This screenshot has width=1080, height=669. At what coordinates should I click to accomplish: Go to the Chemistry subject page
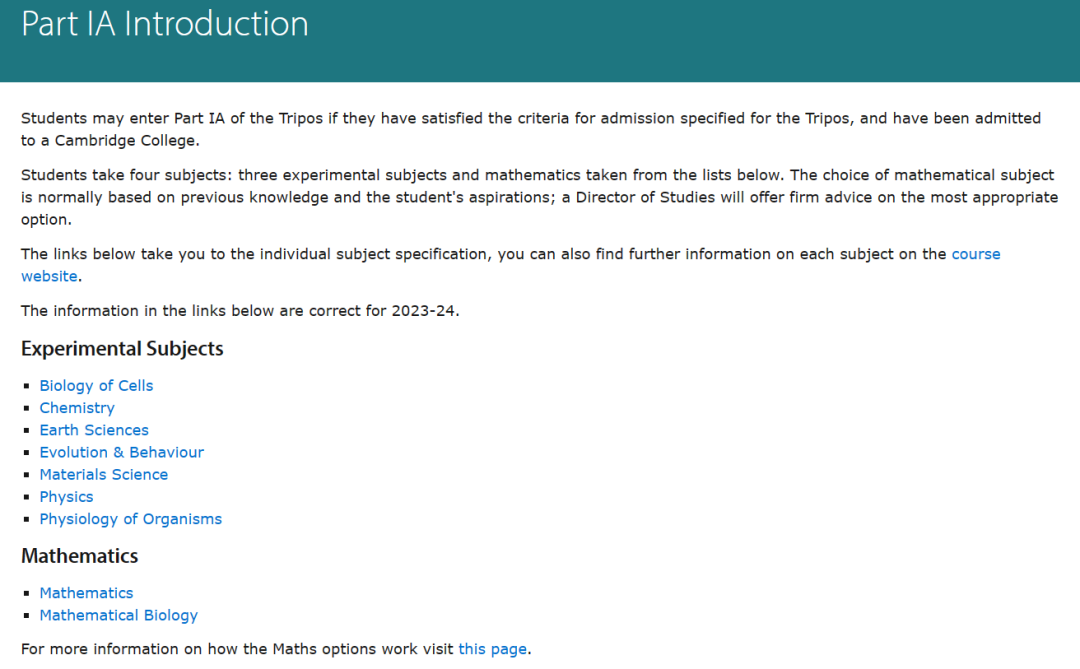(x=77, y=408)
